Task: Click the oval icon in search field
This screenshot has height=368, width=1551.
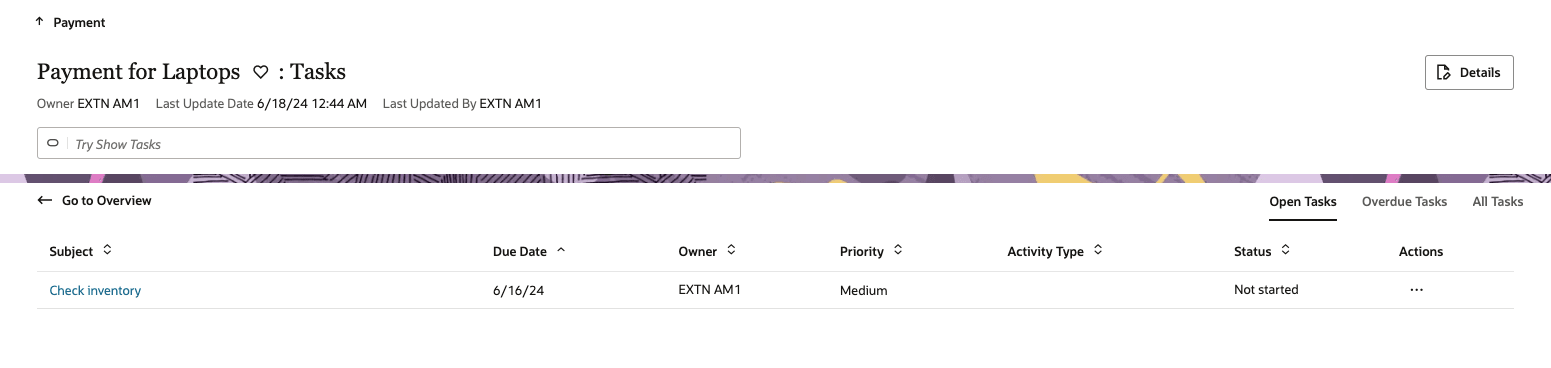Action: pos(53,143)
